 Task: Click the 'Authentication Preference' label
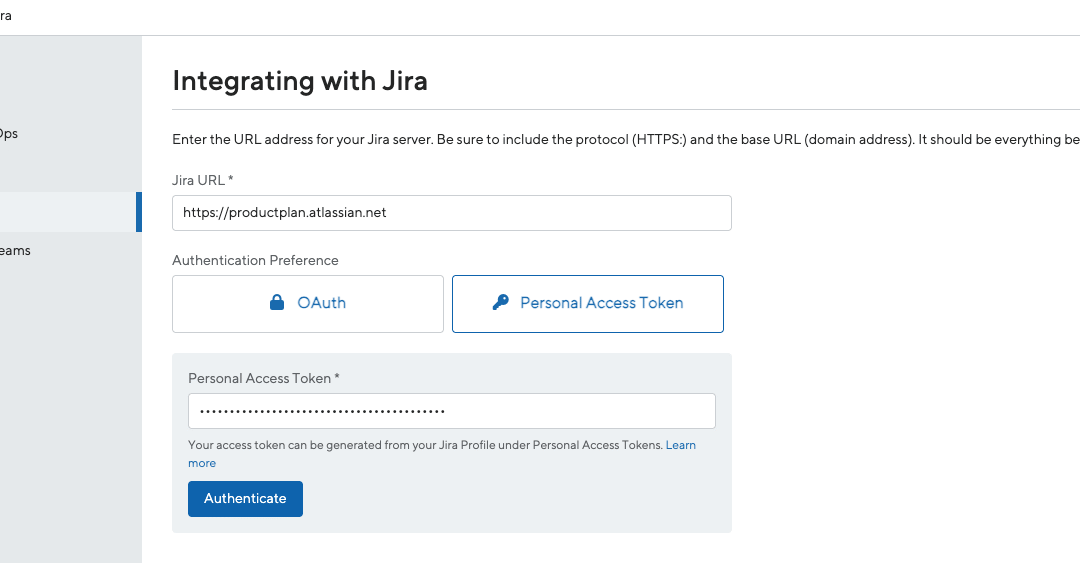coord(255,260)
